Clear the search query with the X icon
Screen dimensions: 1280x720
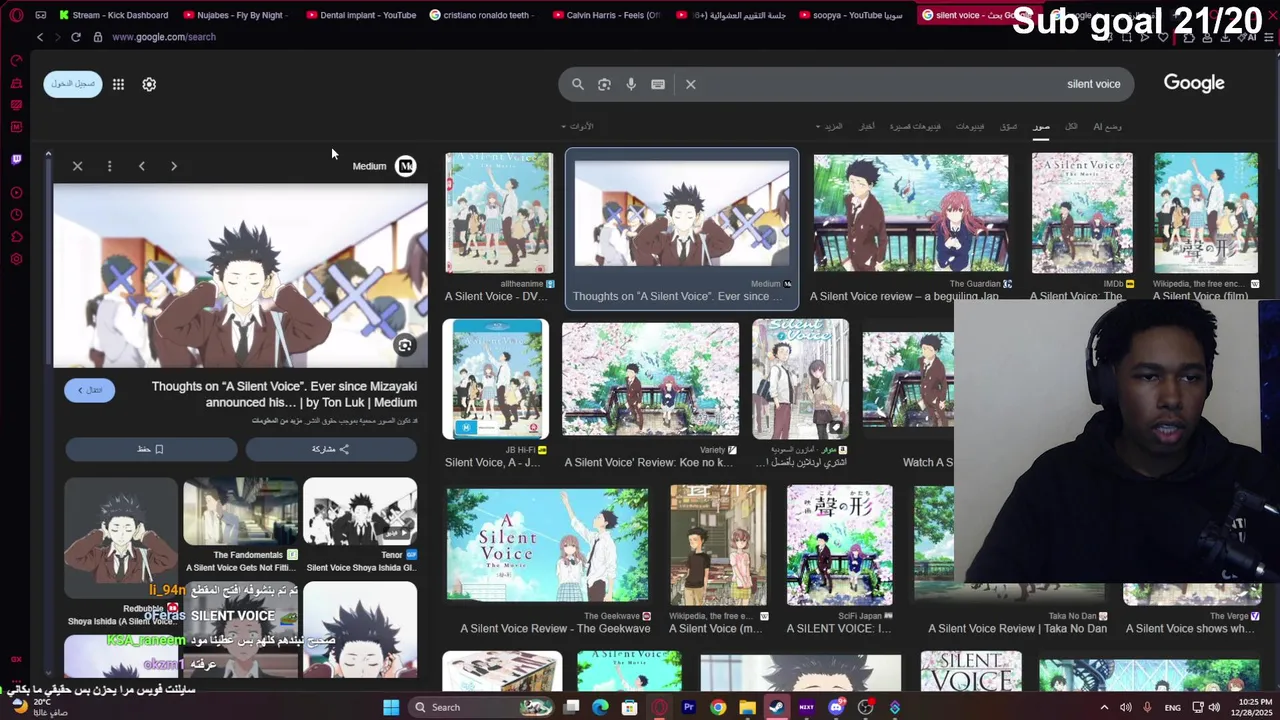click(x=690, y=85)
